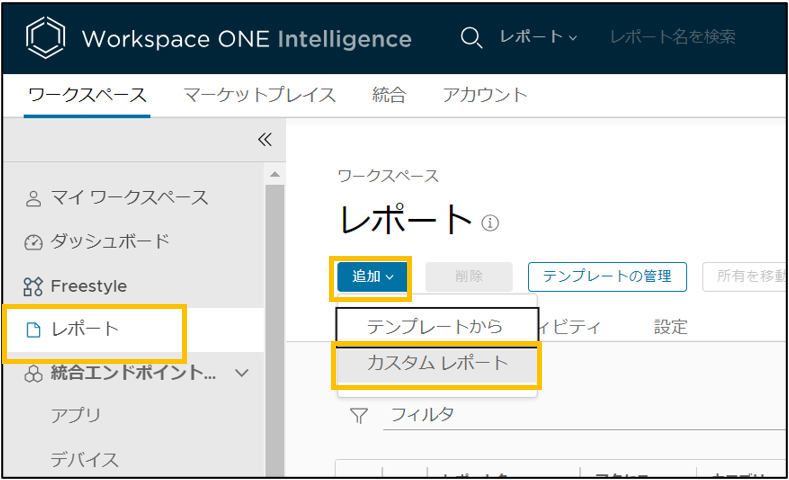
Task: Click the sidebar vertical scrollbar thumb
Action: (275, 330)
